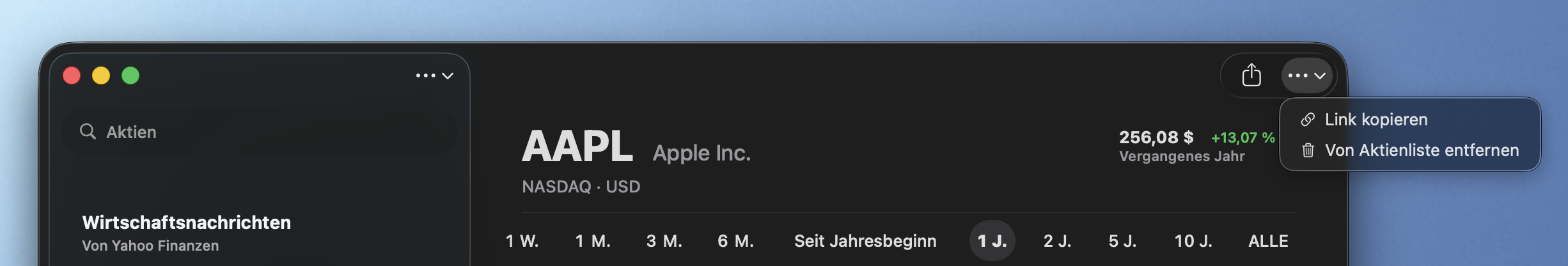Click the trash icon in the menu

(x=1308, y=150)
